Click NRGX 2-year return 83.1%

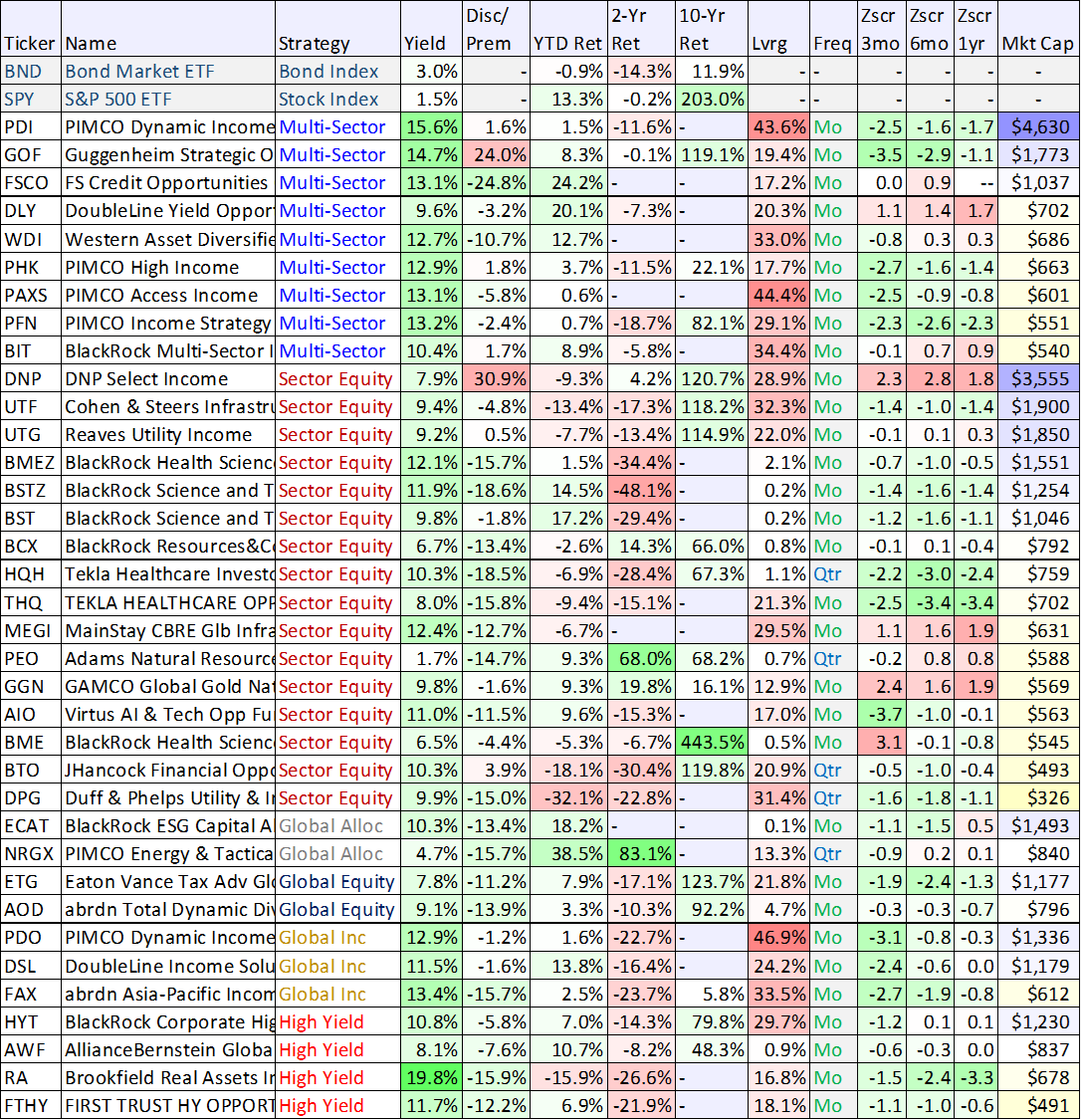point(641,853)
